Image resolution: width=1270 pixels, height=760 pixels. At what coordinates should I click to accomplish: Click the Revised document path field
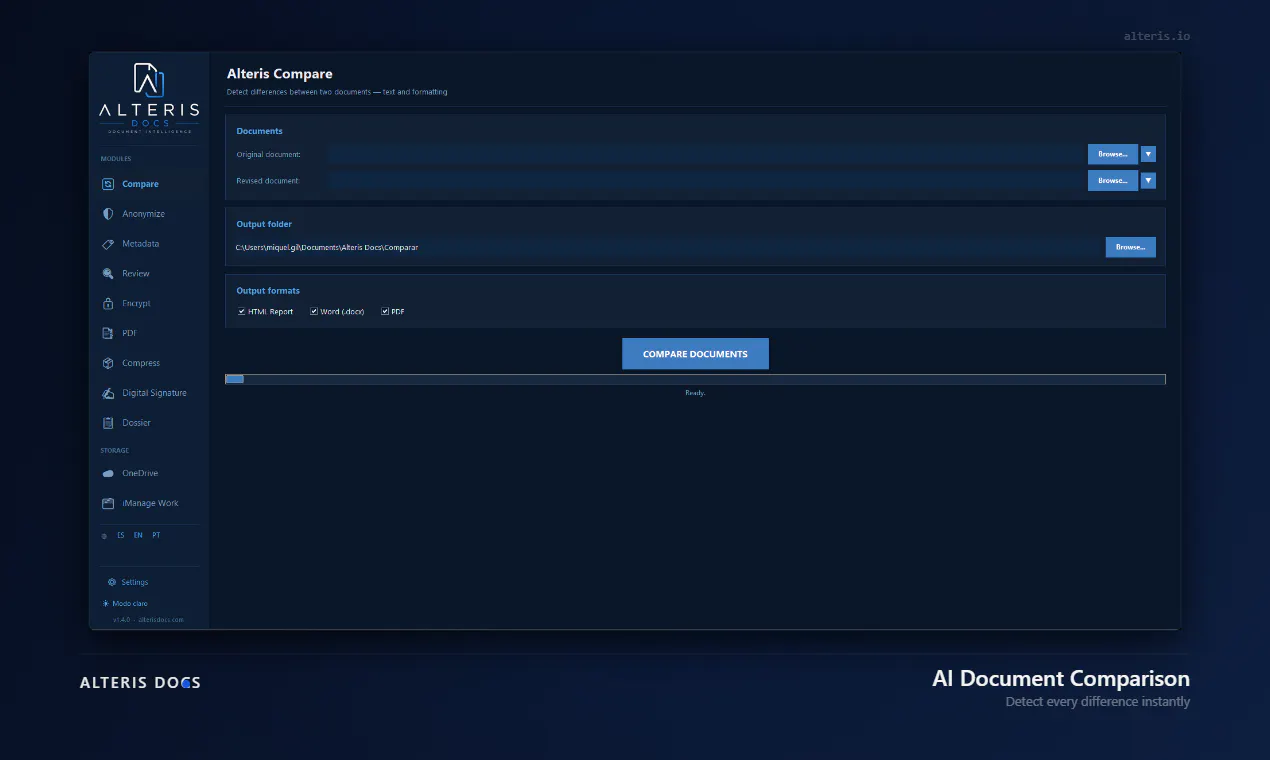click(706, 181)
